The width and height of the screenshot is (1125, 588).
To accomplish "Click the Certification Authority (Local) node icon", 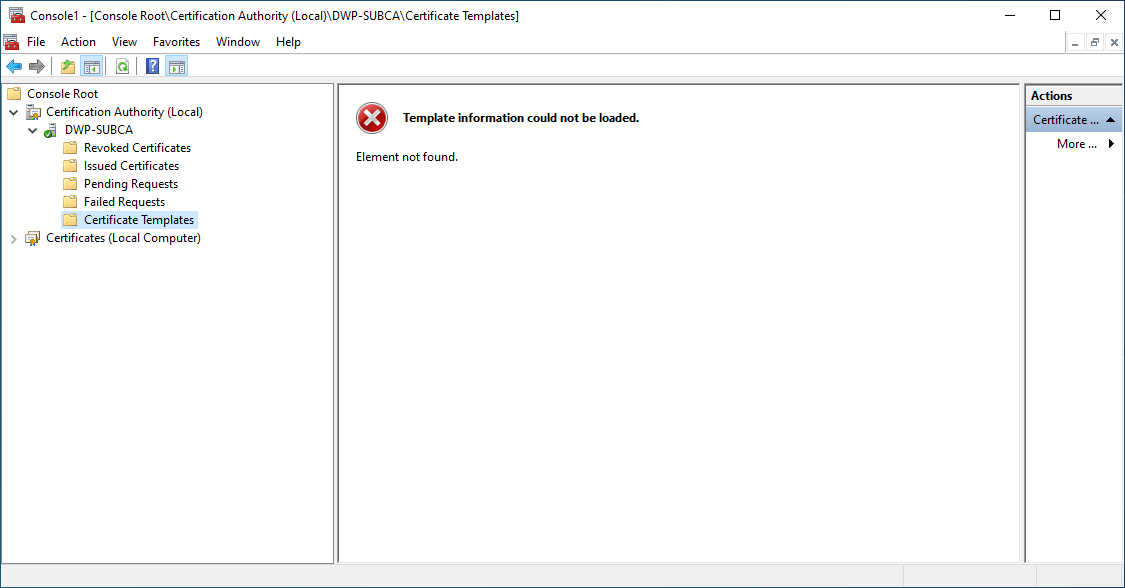I will (x=33, y=112).
